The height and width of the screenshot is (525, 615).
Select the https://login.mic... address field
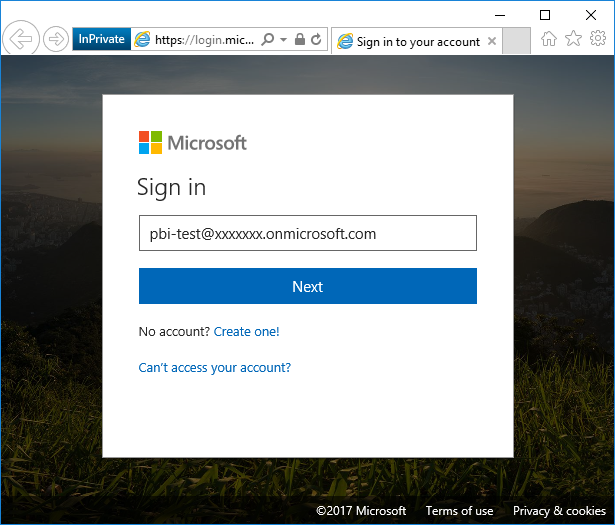coord(204,40)
